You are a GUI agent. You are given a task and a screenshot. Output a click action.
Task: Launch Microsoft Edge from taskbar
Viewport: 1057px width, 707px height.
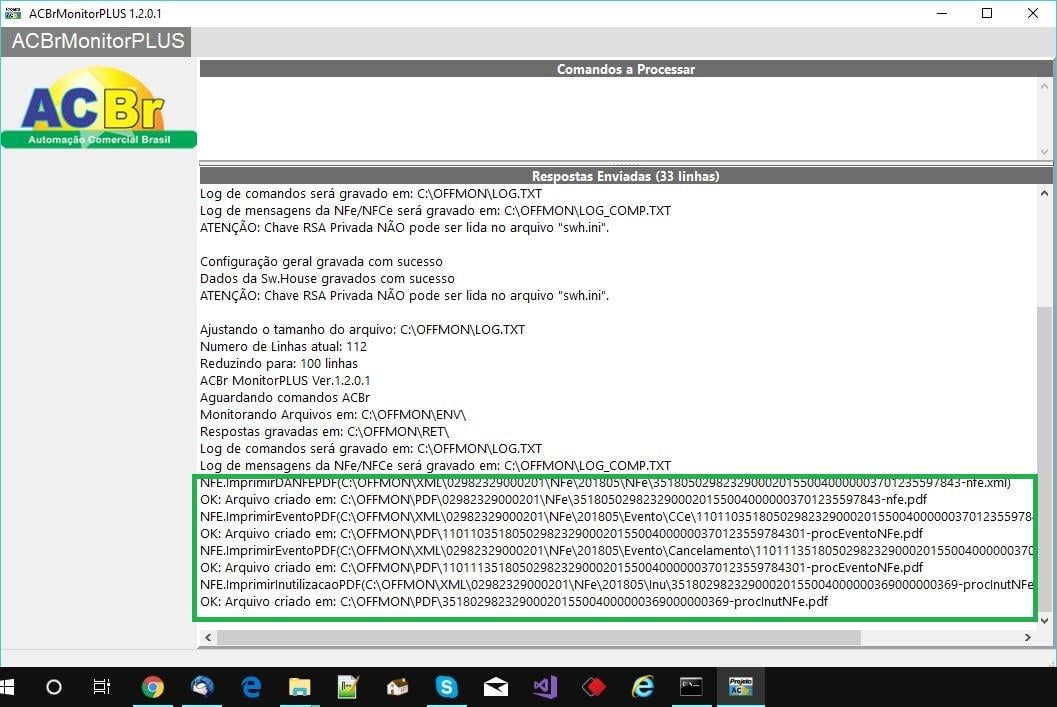[x=251, y=687]
